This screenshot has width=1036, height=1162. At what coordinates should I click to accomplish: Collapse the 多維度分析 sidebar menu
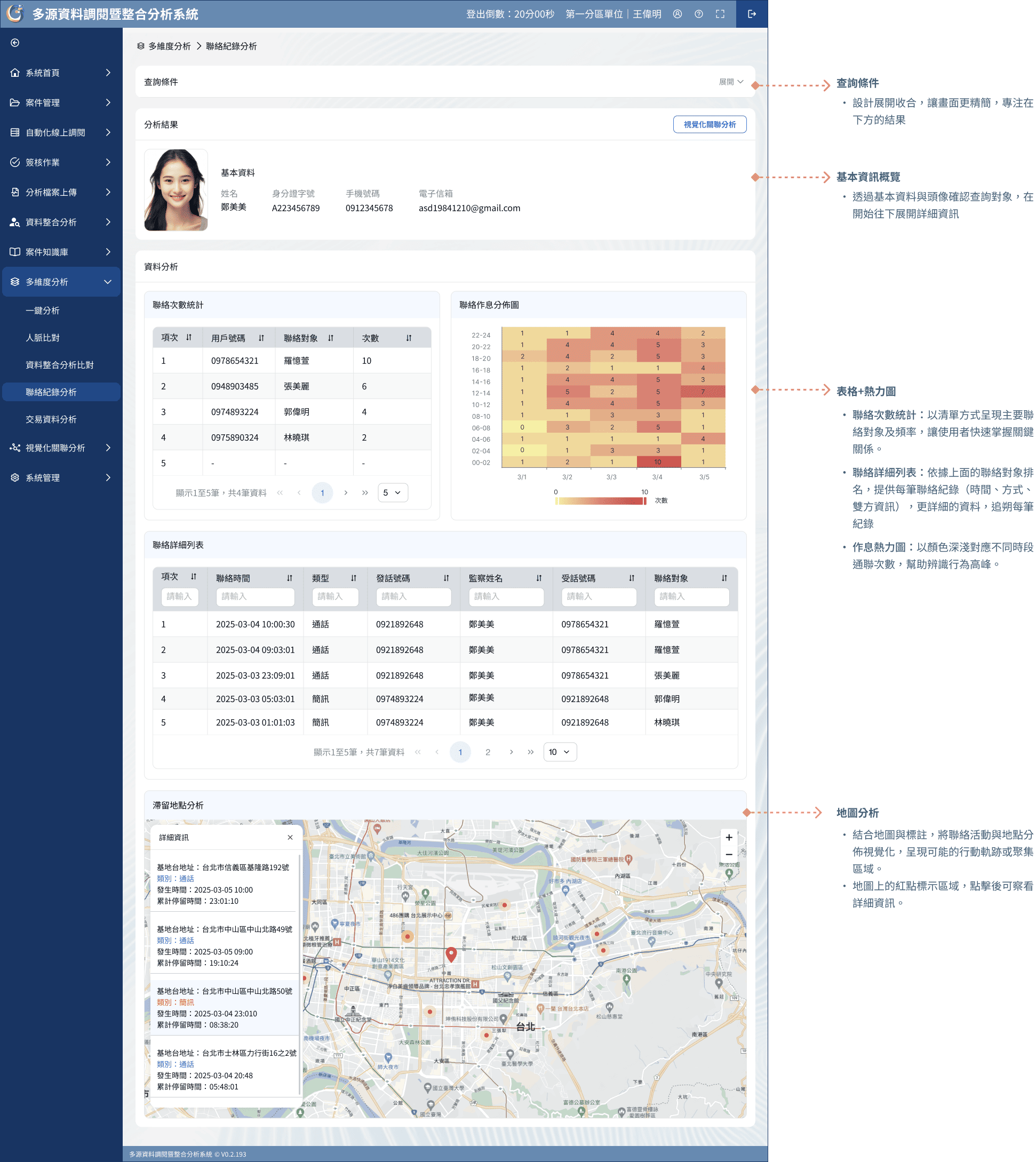point(61,282)
